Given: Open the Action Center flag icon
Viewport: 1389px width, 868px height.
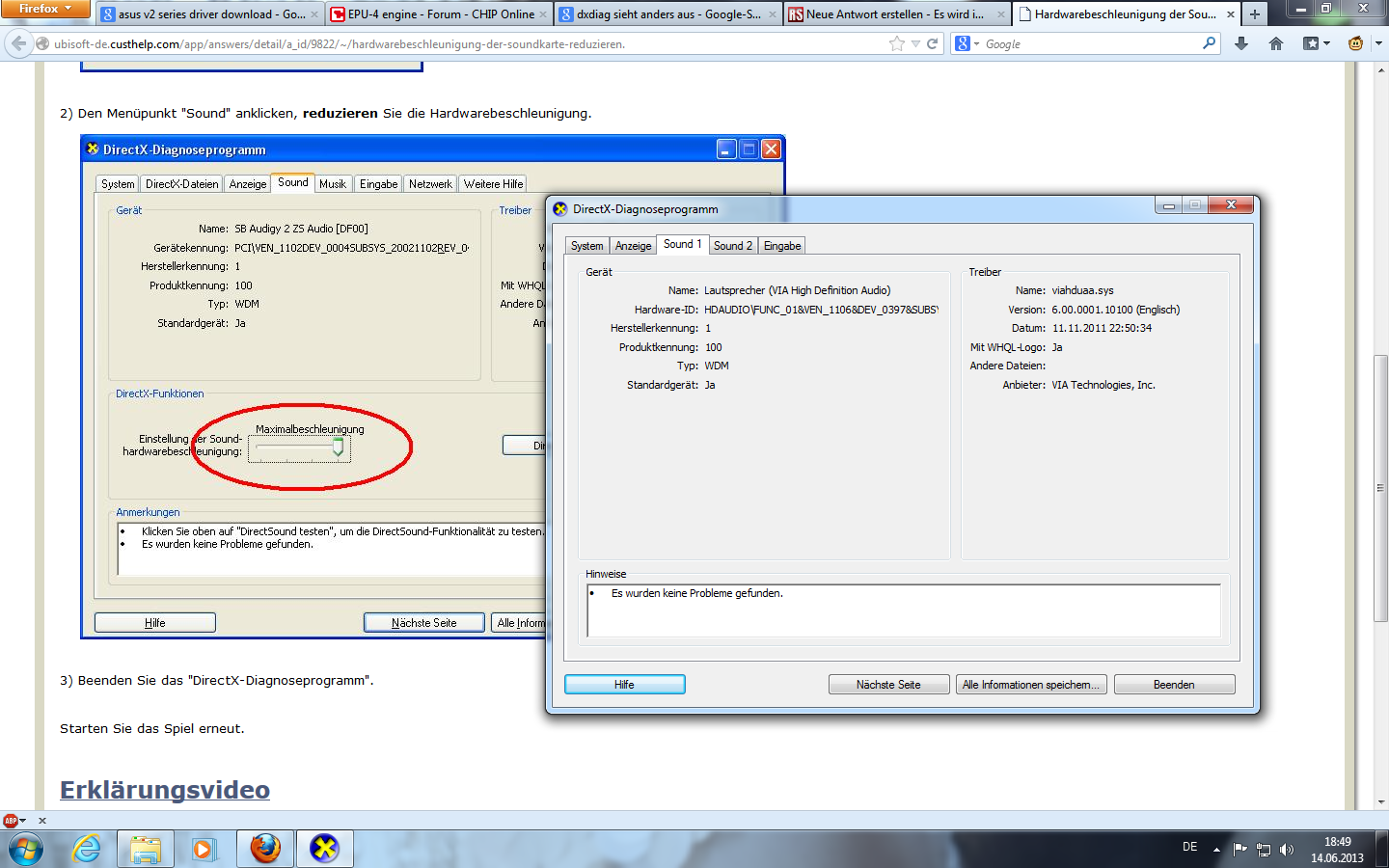Looking at the screenshot, I should pos(1239,850).
